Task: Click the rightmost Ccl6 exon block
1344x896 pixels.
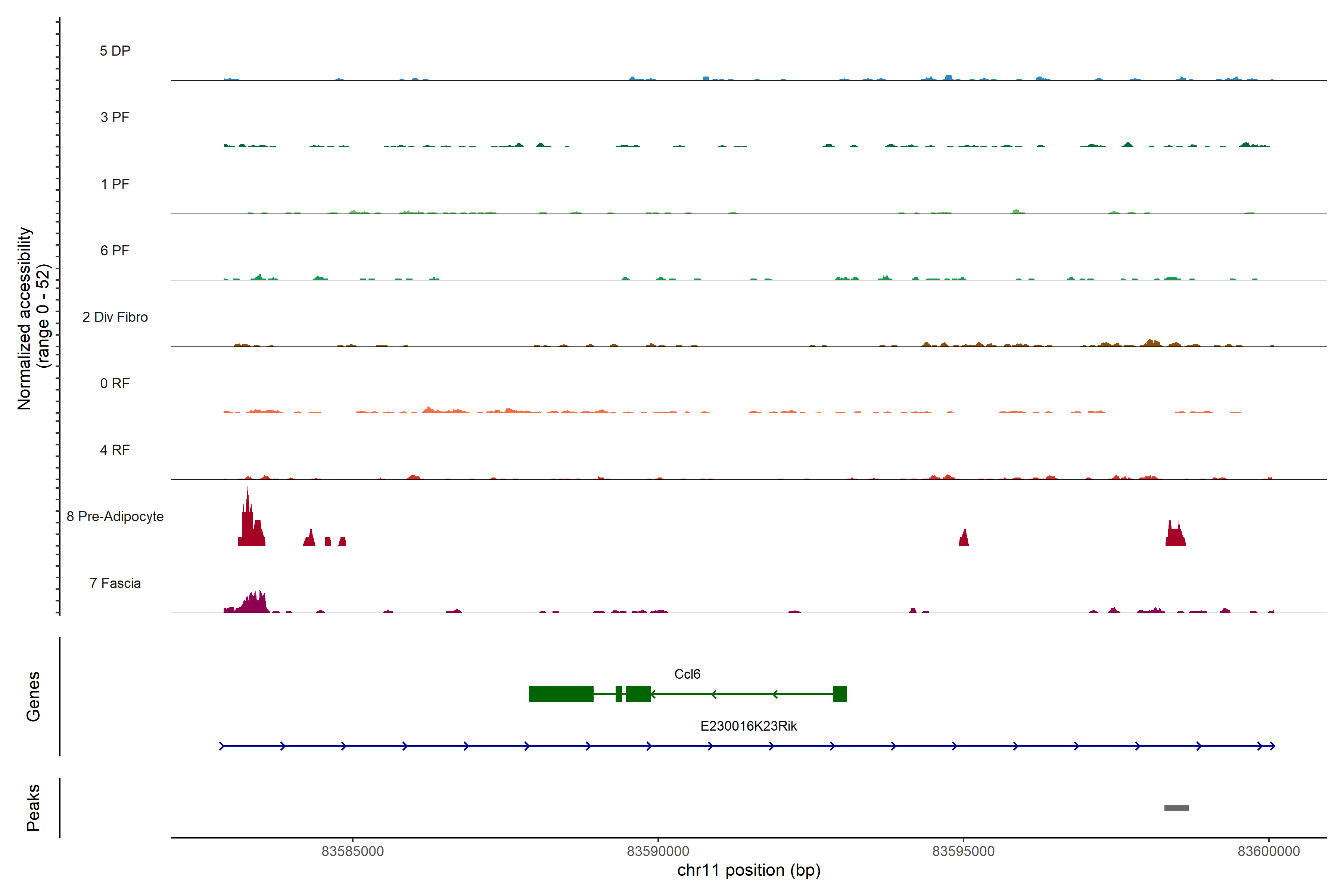Action: tap(839, 694)
